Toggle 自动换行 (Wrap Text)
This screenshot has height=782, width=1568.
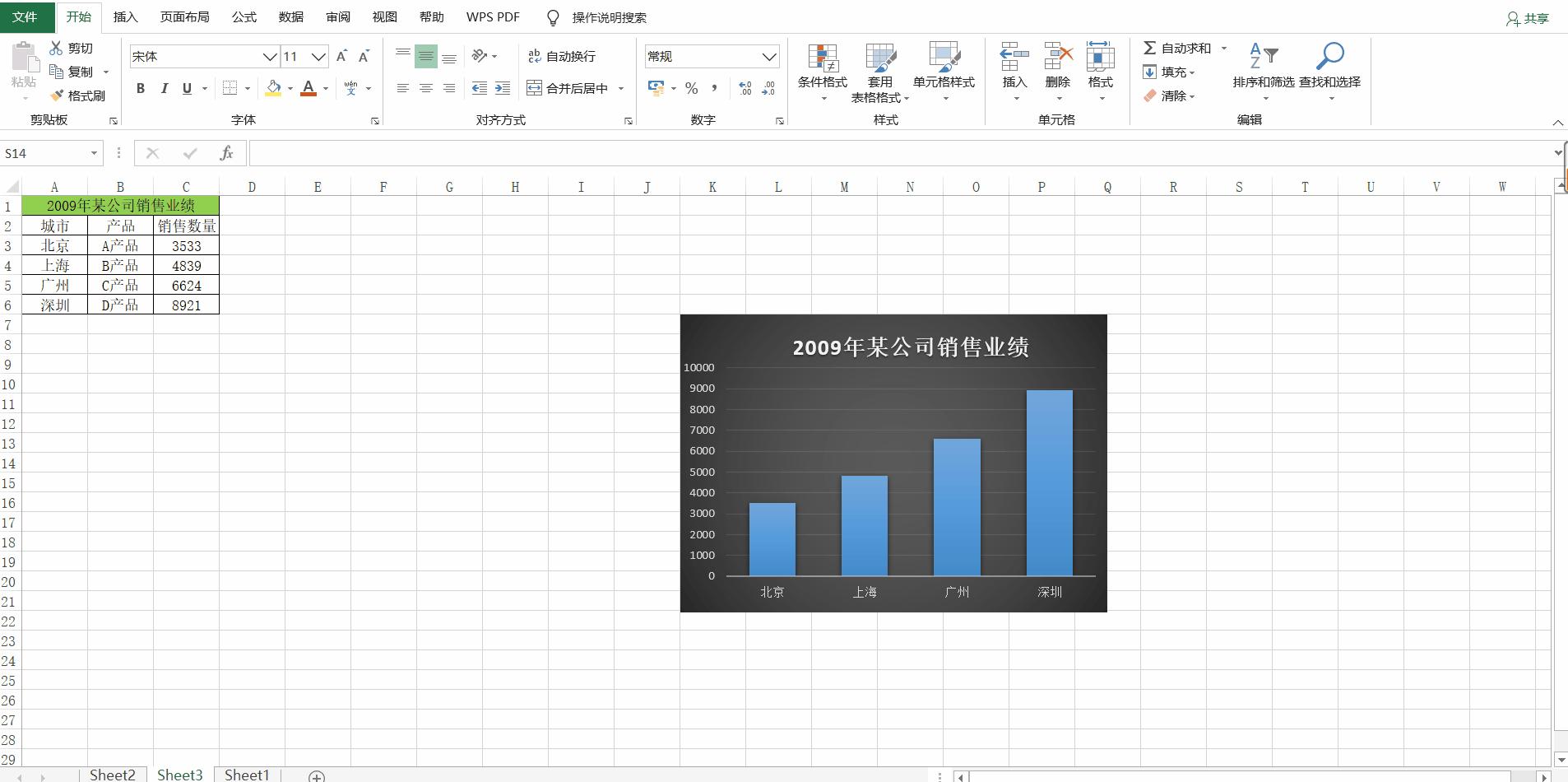562,55
